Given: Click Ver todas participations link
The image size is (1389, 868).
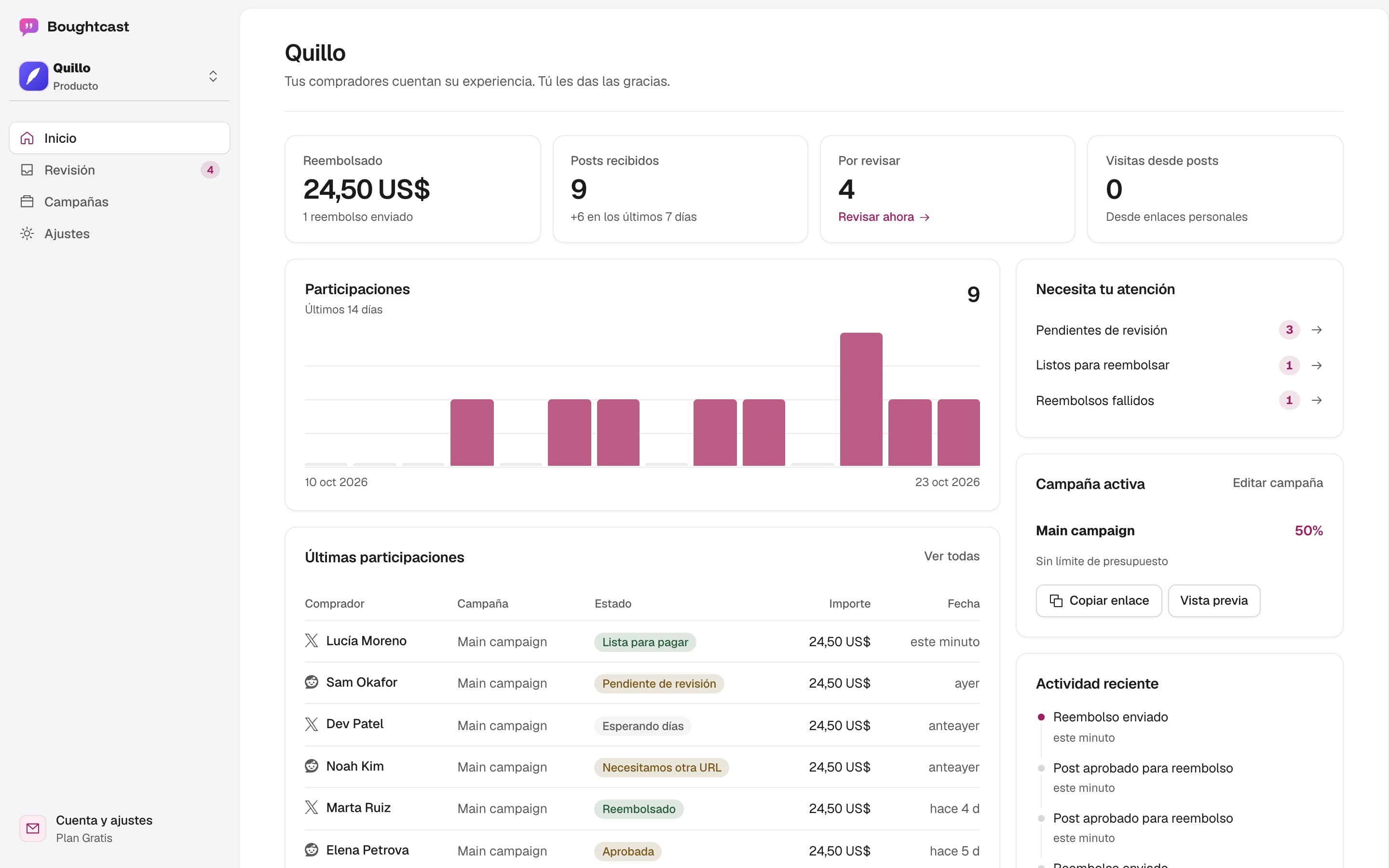Looking at the screenshot, I should click(952, 556).
